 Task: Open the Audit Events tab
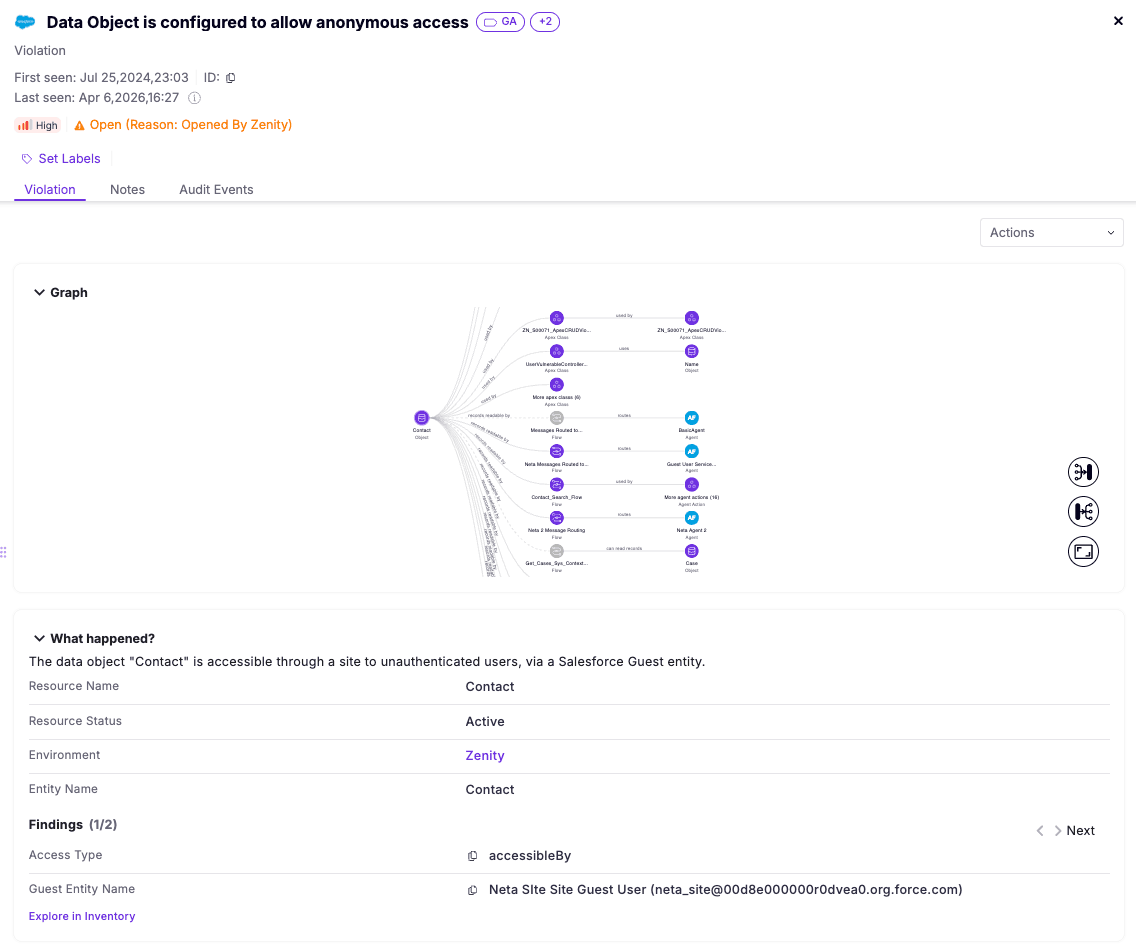click(x=216, y=190)
